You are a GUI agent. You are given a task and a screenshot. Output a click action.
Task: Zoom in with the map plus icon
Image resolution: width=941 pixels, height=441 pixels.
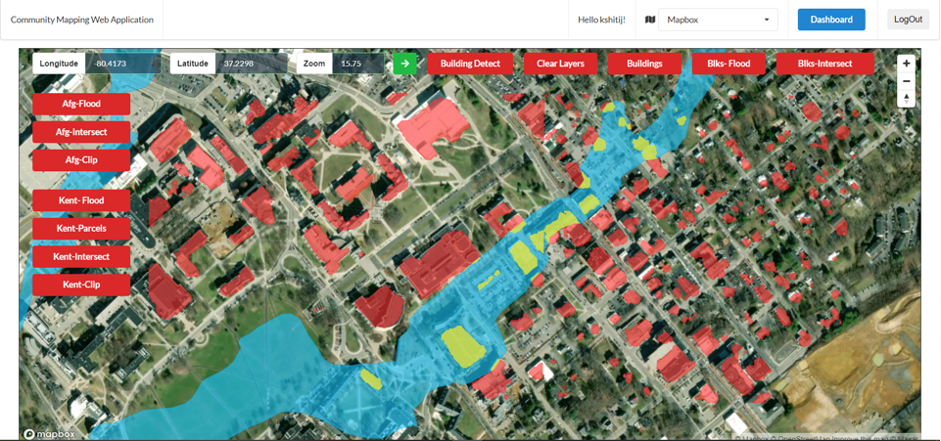point(906,62)
